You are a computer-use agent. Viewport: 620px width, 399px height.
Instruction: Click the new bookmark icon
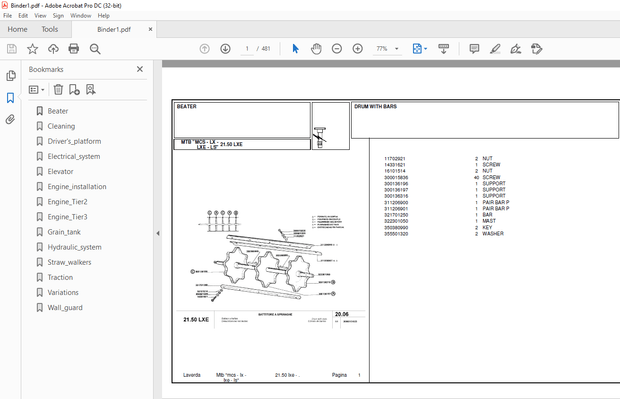tap(74, 90)
